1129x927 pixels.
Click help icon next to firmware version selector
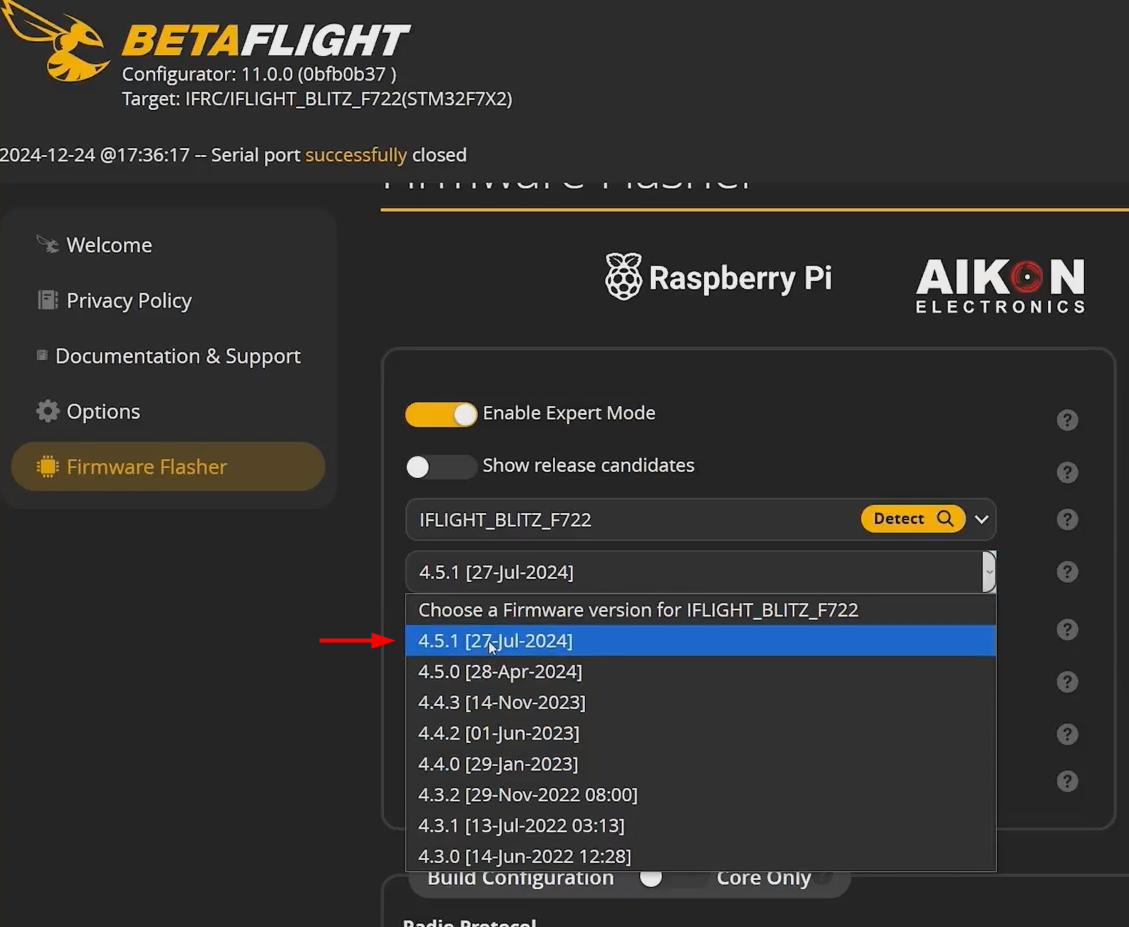click(x=1067, y=572)
